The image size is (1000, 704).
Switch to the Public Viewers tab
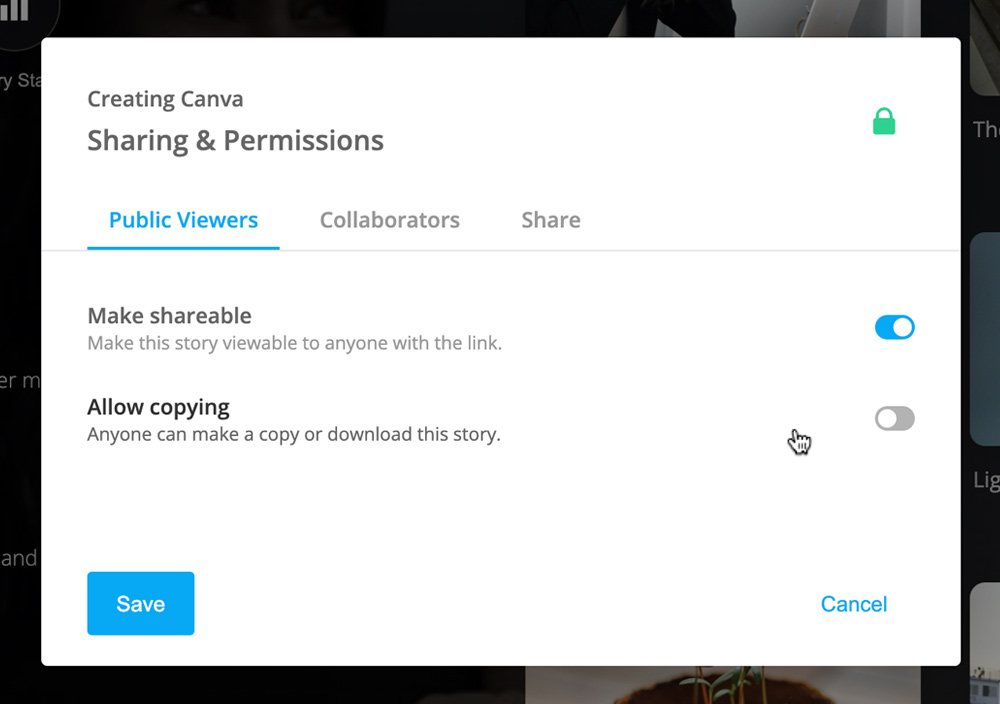click(x=183, y=220)
